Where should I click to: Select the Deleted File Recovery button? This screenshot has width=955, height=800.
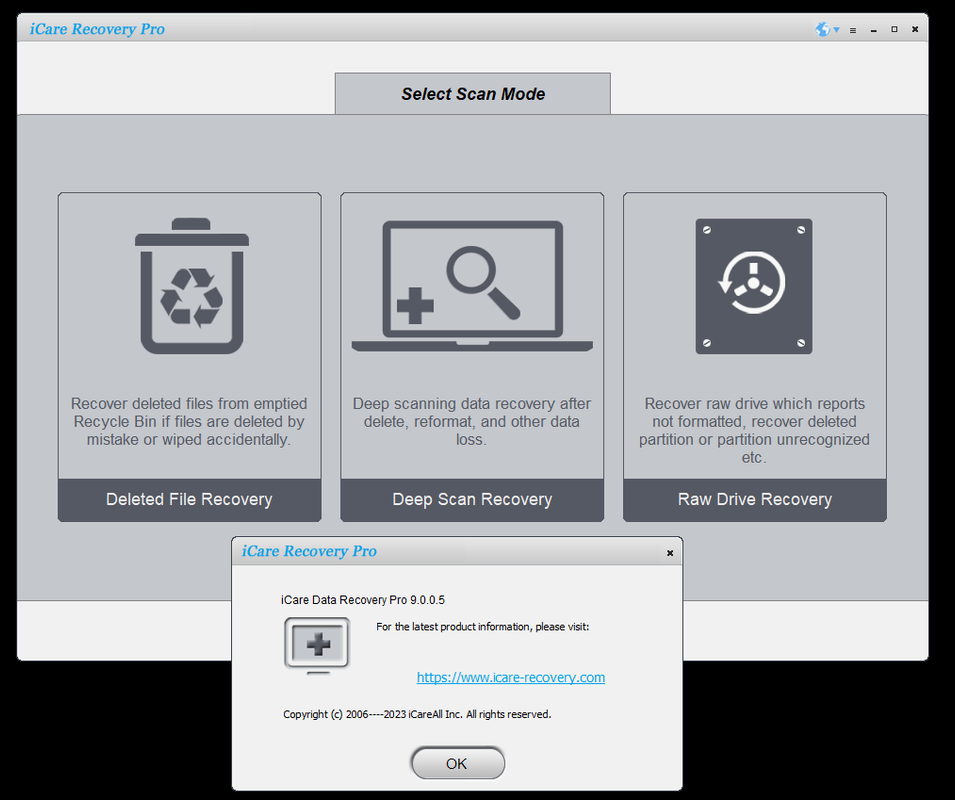click(189, 500)
